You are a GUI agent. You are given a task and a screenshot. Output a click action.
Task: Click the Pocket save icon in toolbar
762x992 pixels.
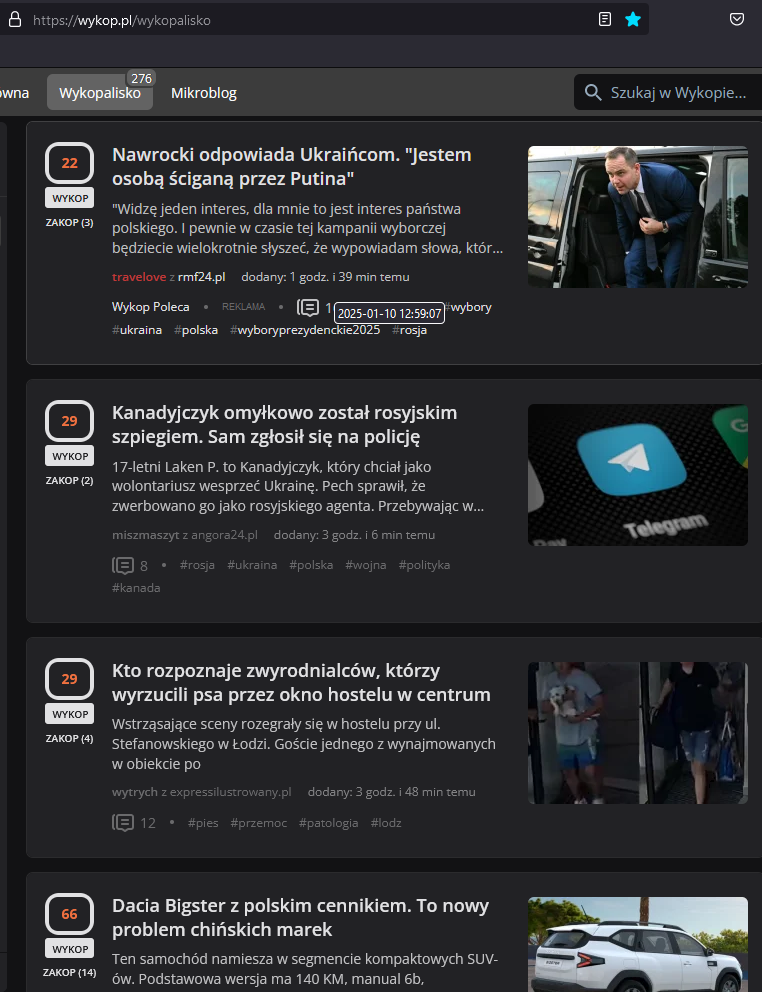pos(737,19)
